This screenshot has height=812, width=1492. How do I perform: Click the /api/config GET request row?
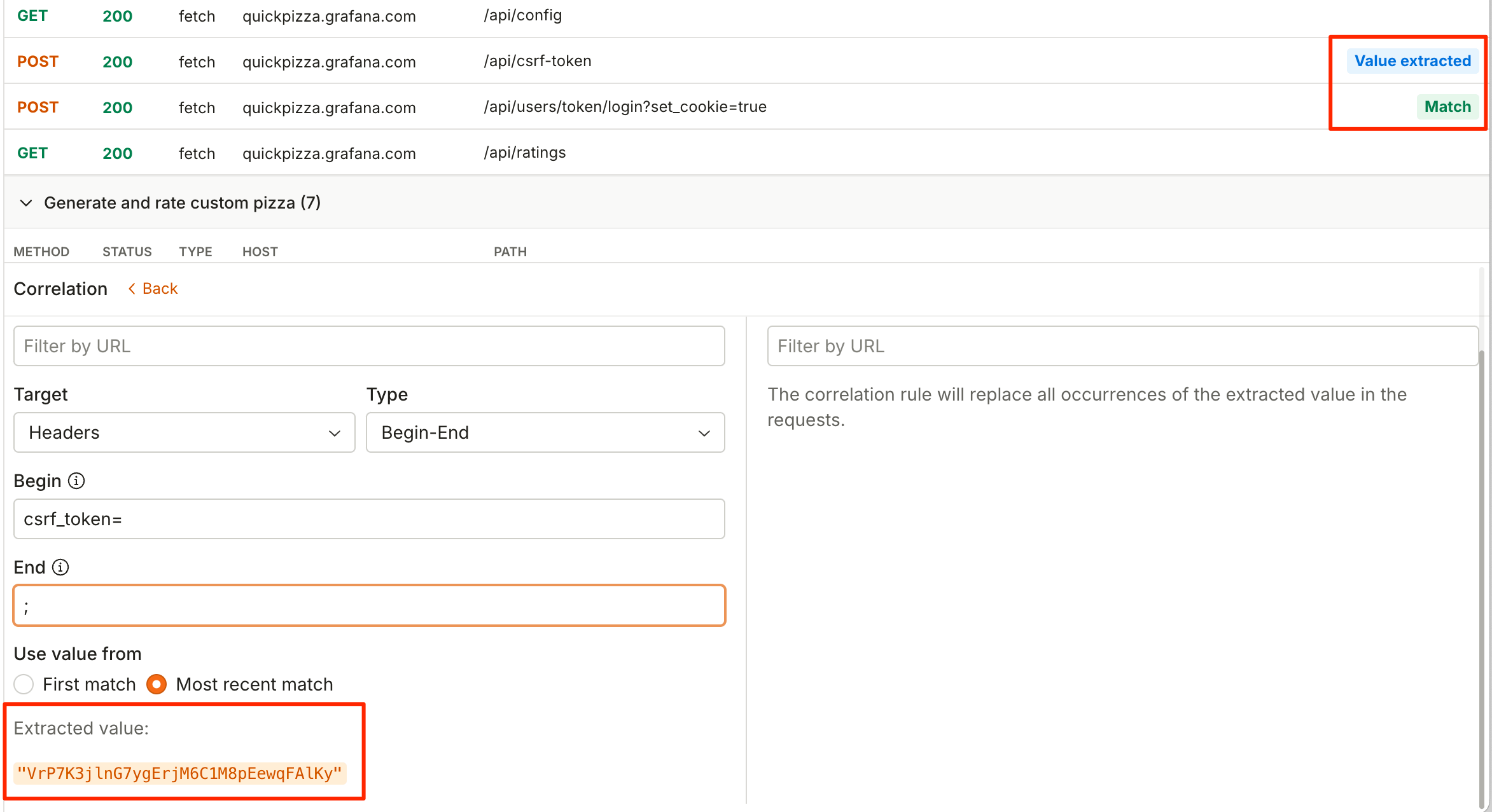pos(522,15)
